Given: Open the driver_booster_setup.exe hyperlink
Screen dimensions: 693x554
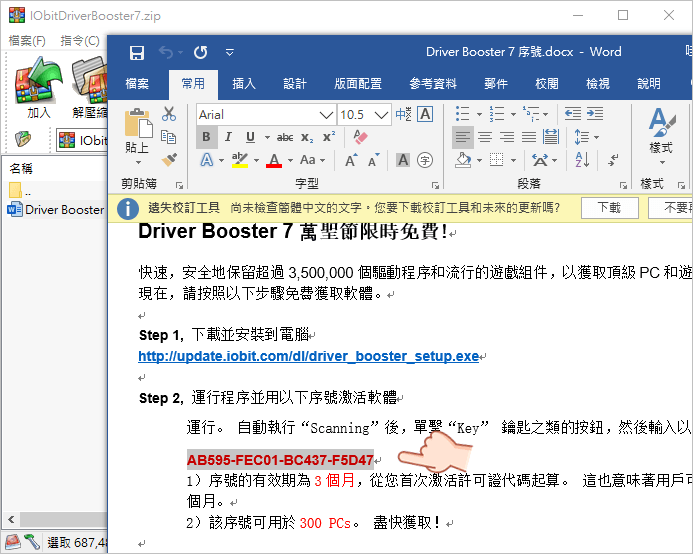Looking at the screenshot, I should [308, 356].
